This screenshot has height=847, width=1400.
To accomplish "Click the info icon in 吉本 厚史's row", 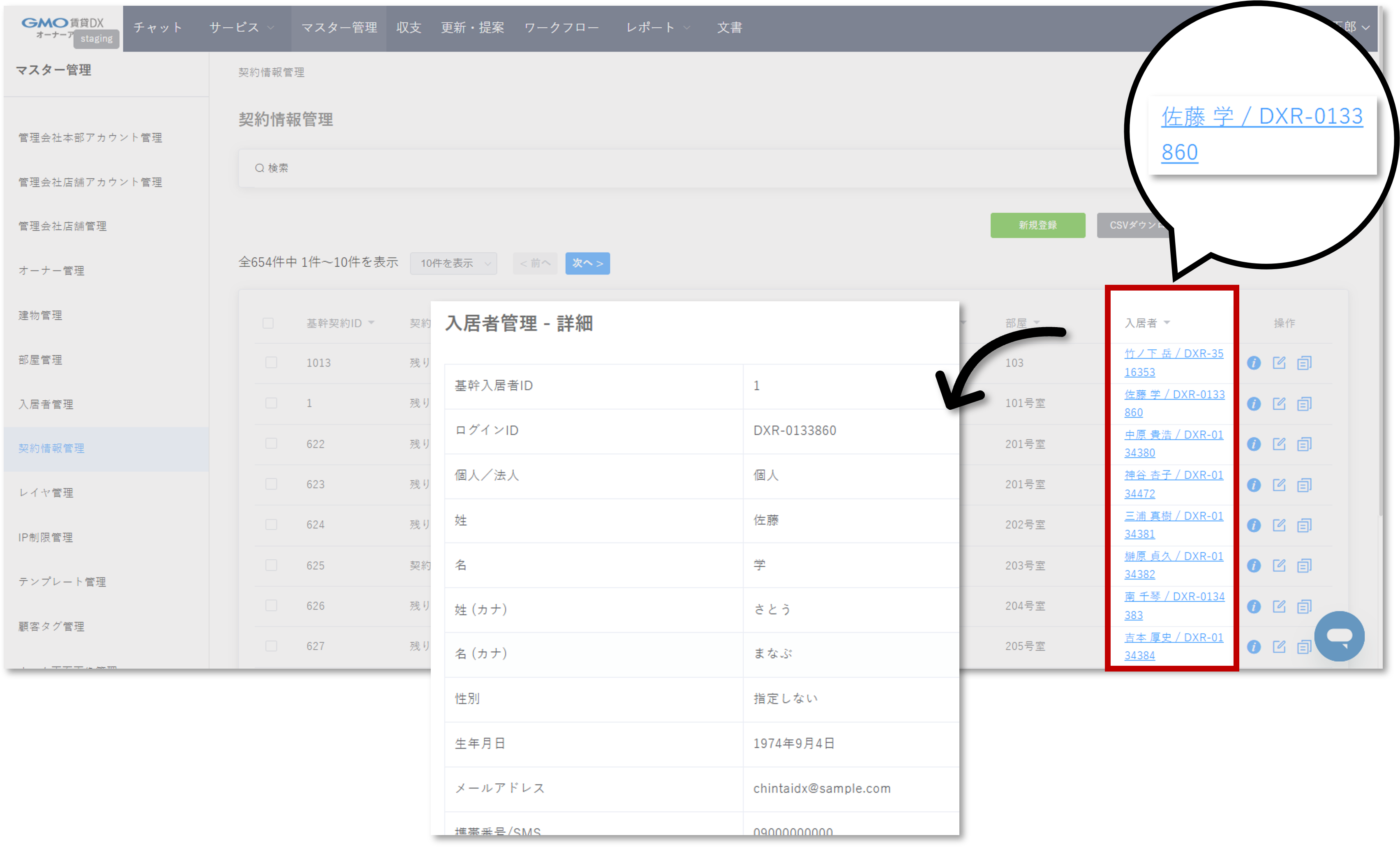I will click(1254, 646).
